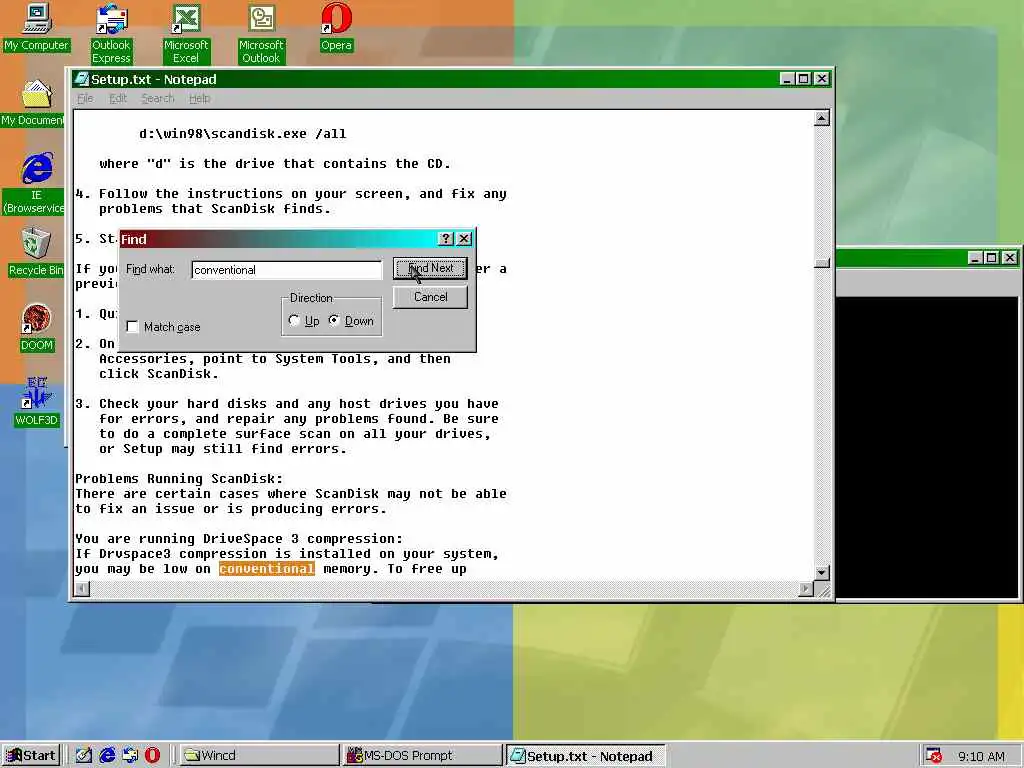Close the Find dialog with its X

coord(464,239)
